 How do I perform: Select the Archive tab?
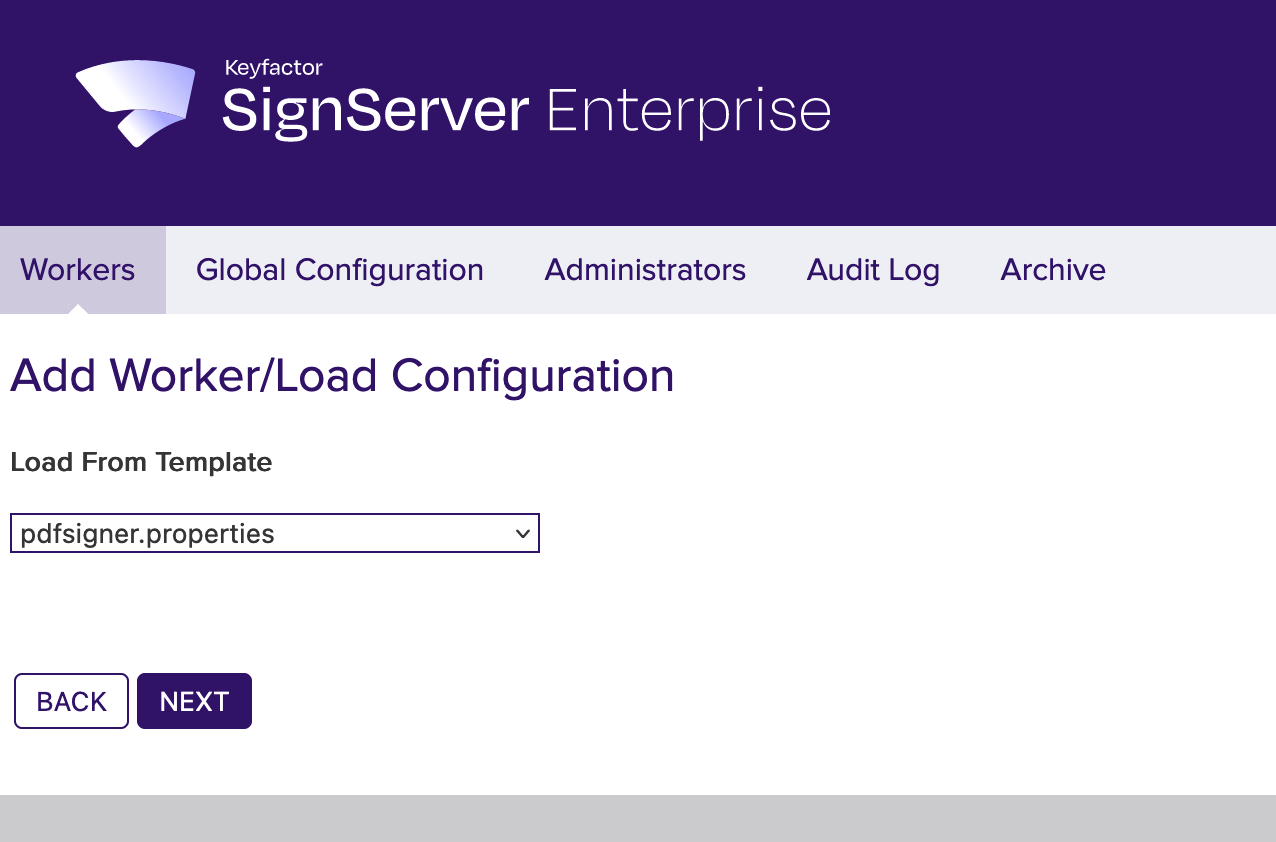tap(1053, 270)
